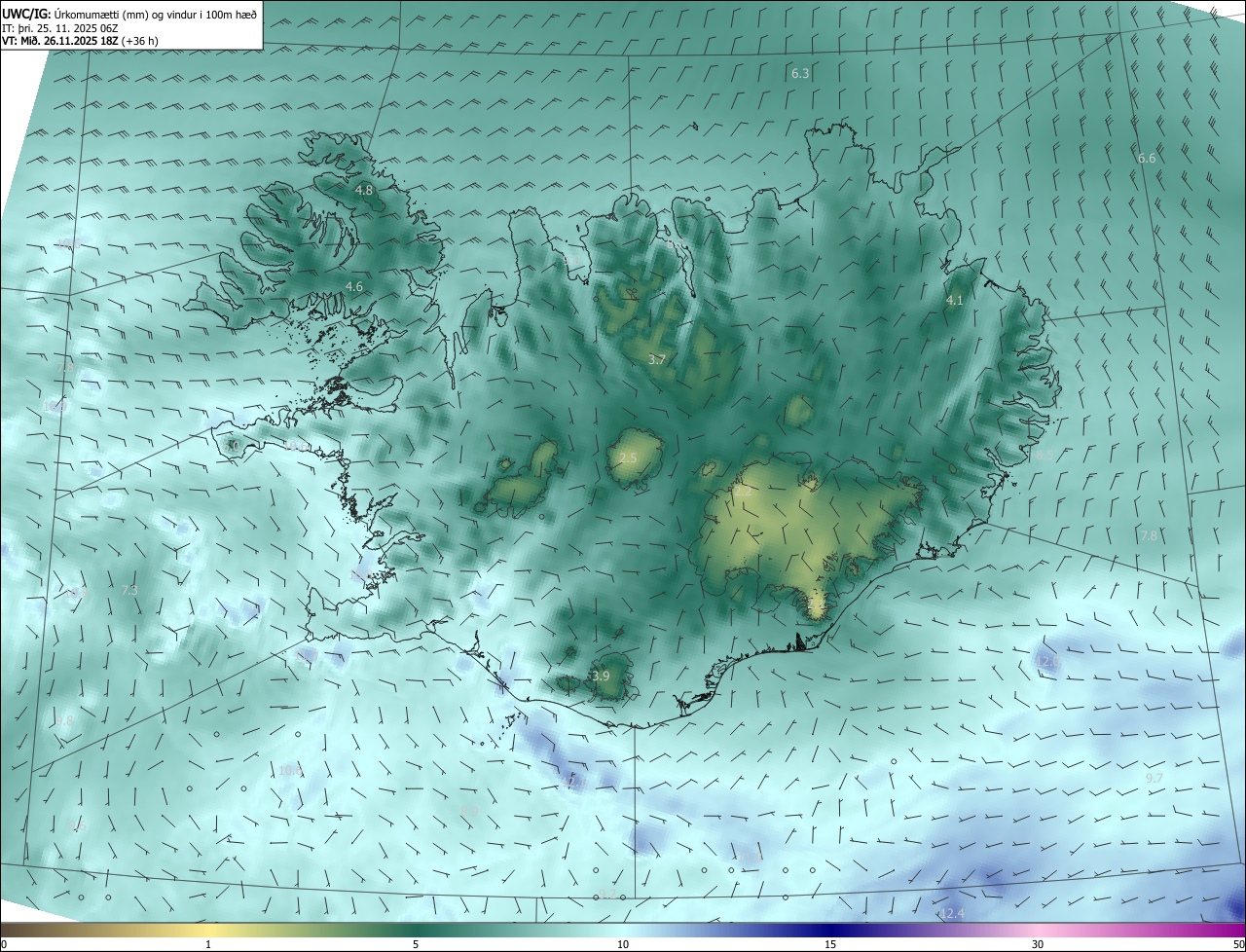This screenshot has width=1246, height=952.
Task: Click the 7.8 value east of Iceland
Action: [1149, 535]
